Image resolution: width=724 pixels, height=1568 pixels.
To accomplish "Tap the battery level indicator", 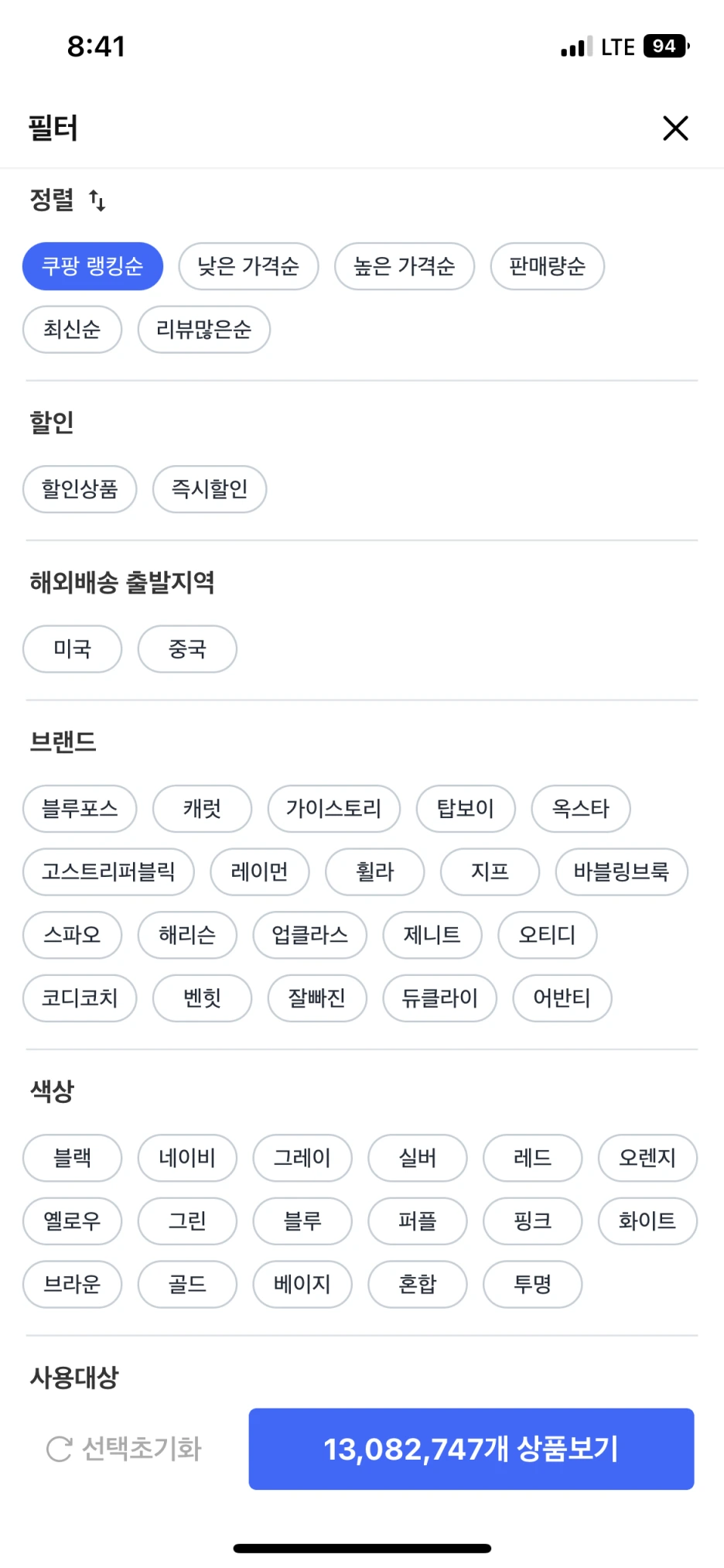I will point(666,46).
